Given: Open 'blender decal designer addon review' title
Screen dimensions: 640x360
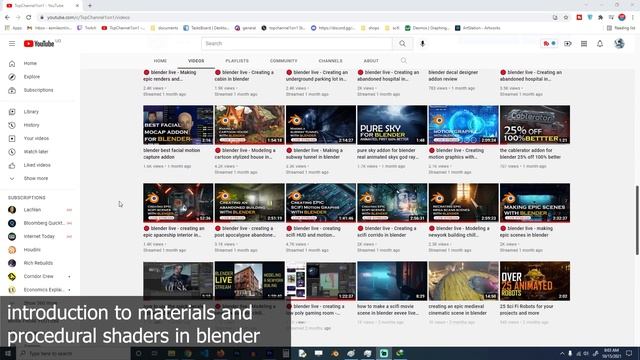Looking at the screenshot, I should pos(453,76).
